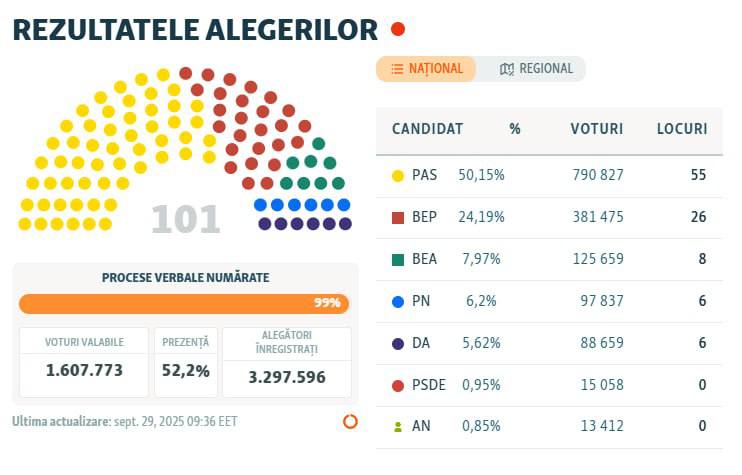Image resolution: width=742 pixels, height=475 pixels.
Task: Click the orange 99% progress bar
Action: pyautogui.click(x=182, y=303)
